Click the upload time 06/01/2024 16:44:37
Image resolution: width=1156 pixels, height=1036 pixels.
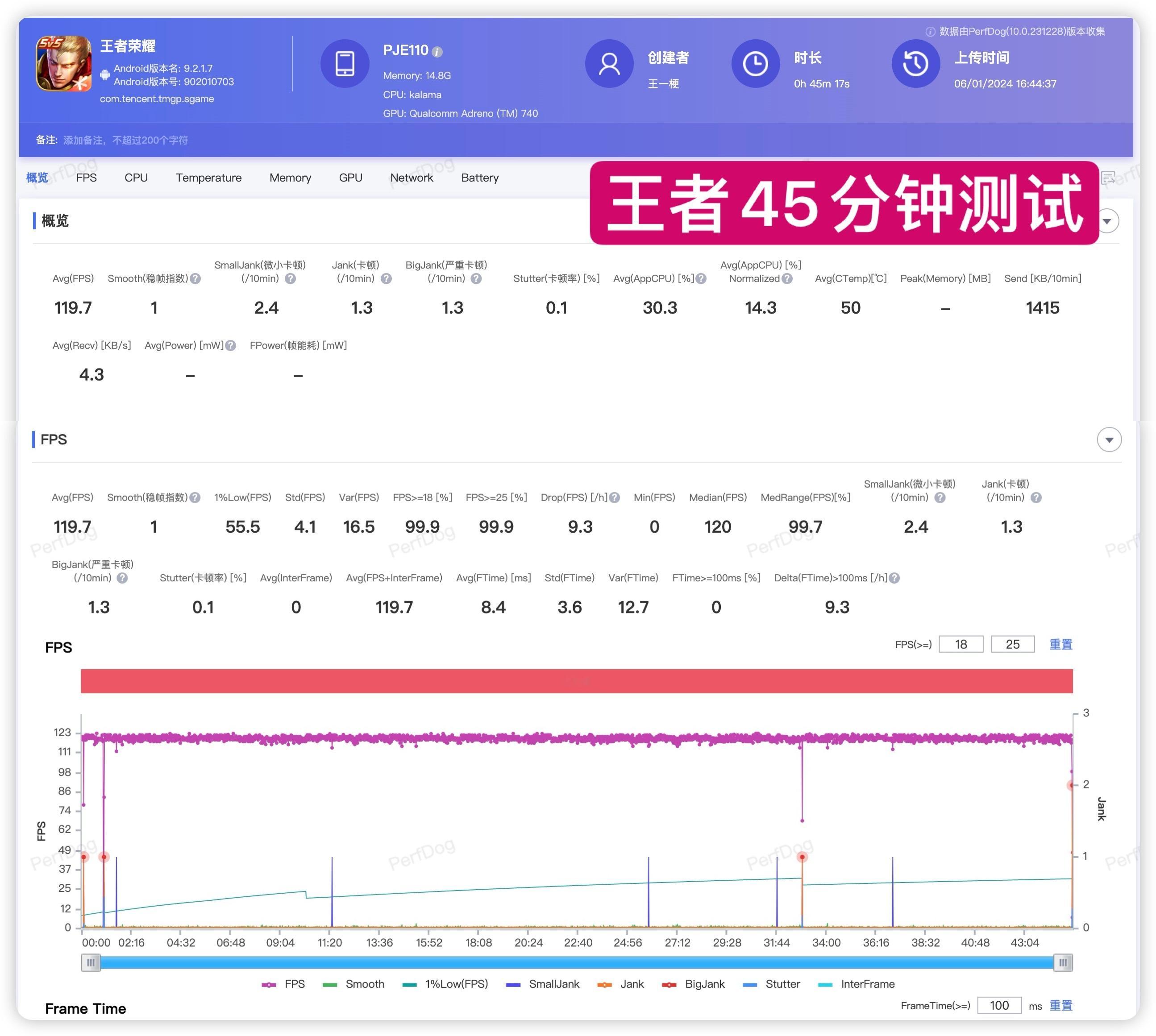coord(1006,84)
